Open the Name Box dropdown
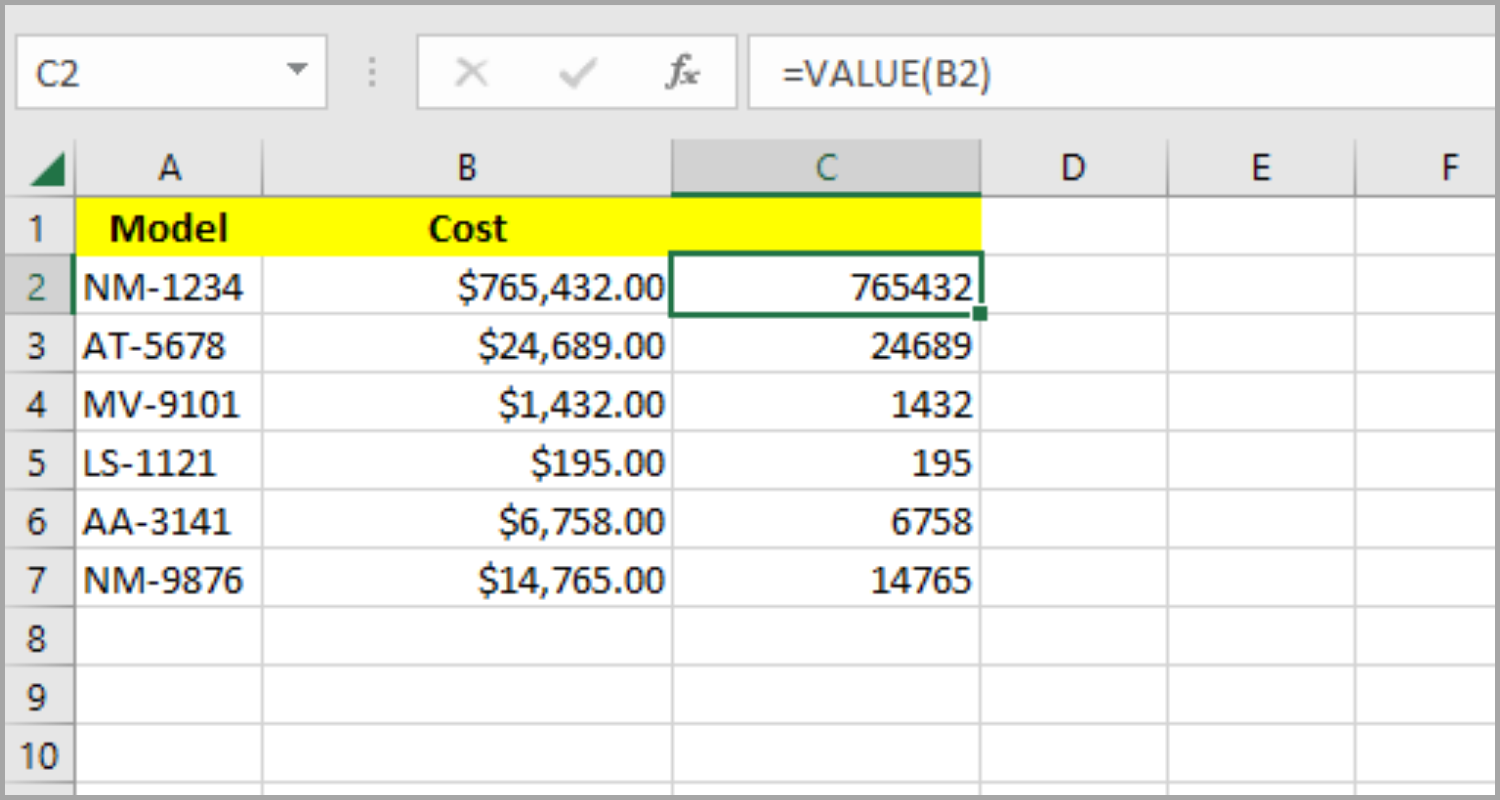 pos(298,70)
